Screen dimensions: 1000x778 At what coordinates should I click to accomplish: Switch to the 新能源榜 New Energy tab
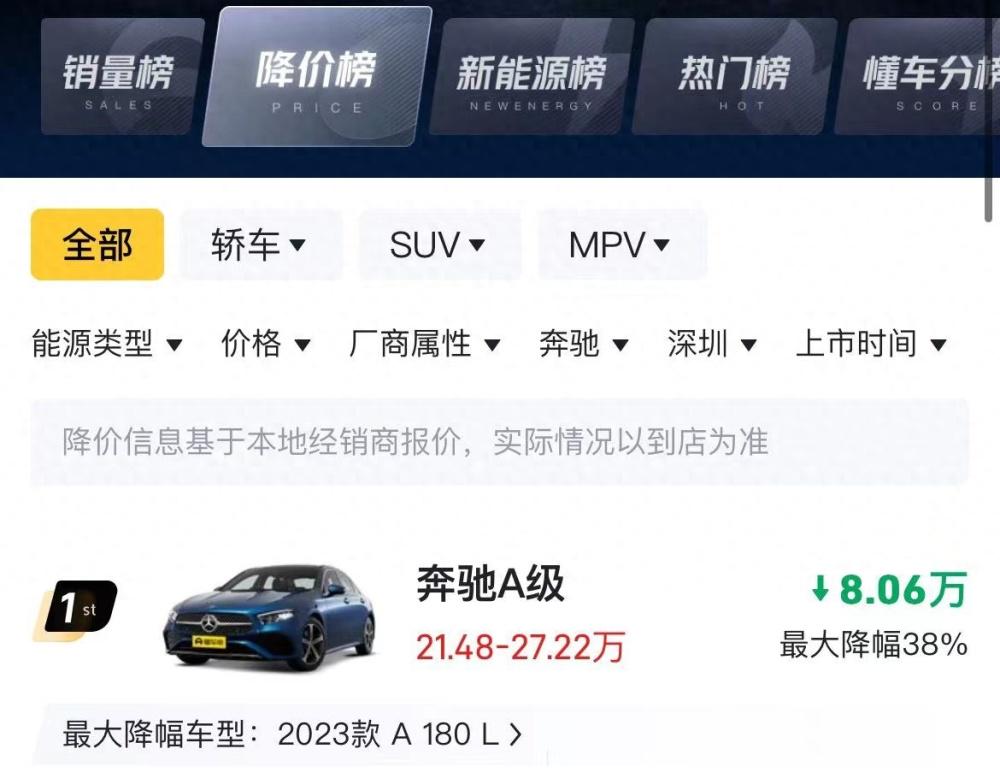532,77
